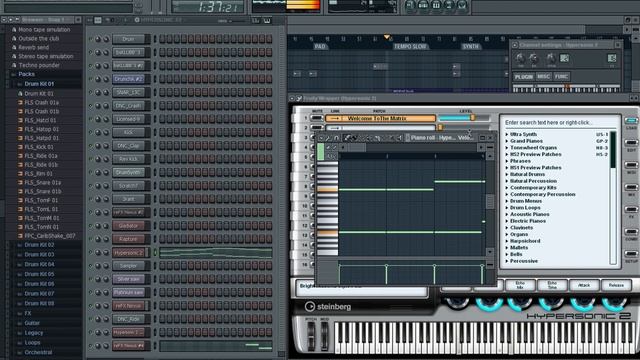Select the DrumSynth channel button
The width and height of the screenshot is (640, 360).
pos(128,173)
